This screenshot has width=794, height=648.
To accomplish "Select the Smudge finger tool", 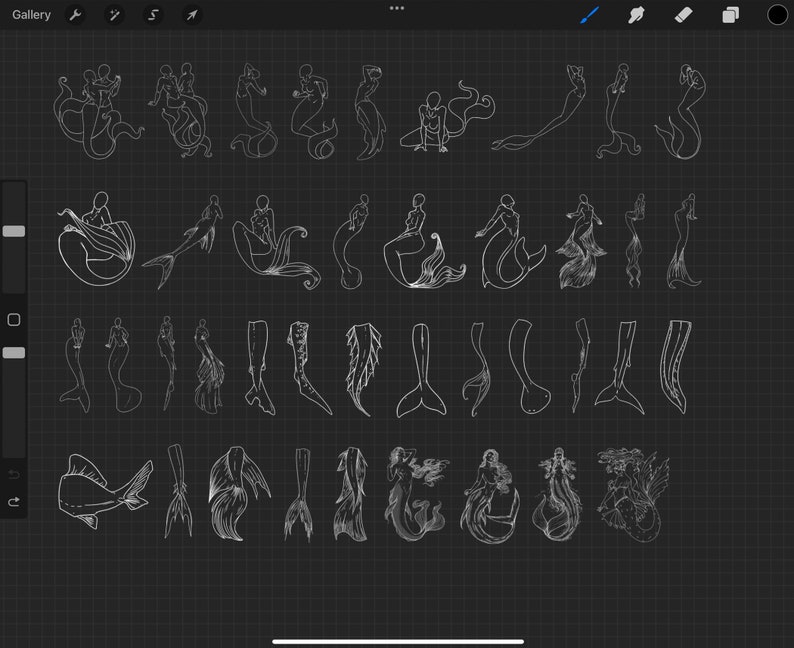I will pyautogui.click(x=636, y=15).
